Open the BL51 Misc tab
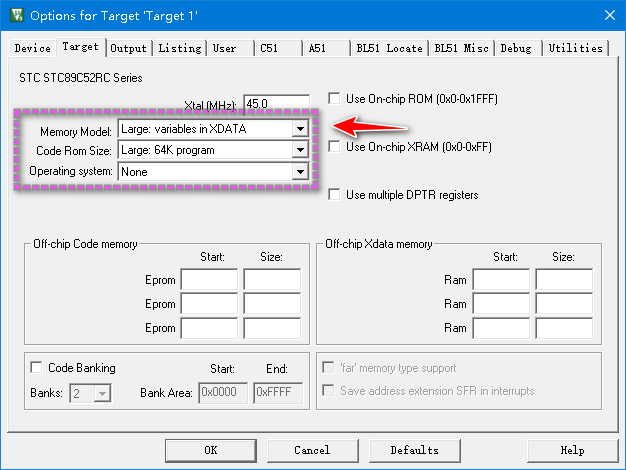Screen dimensions: 626x470 461,48
